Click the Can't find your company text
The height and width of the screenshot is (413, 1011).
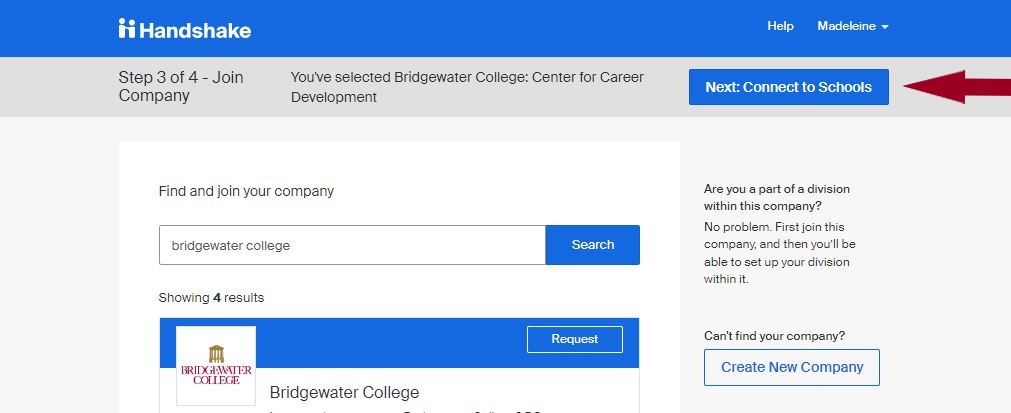tap(774, 336)
